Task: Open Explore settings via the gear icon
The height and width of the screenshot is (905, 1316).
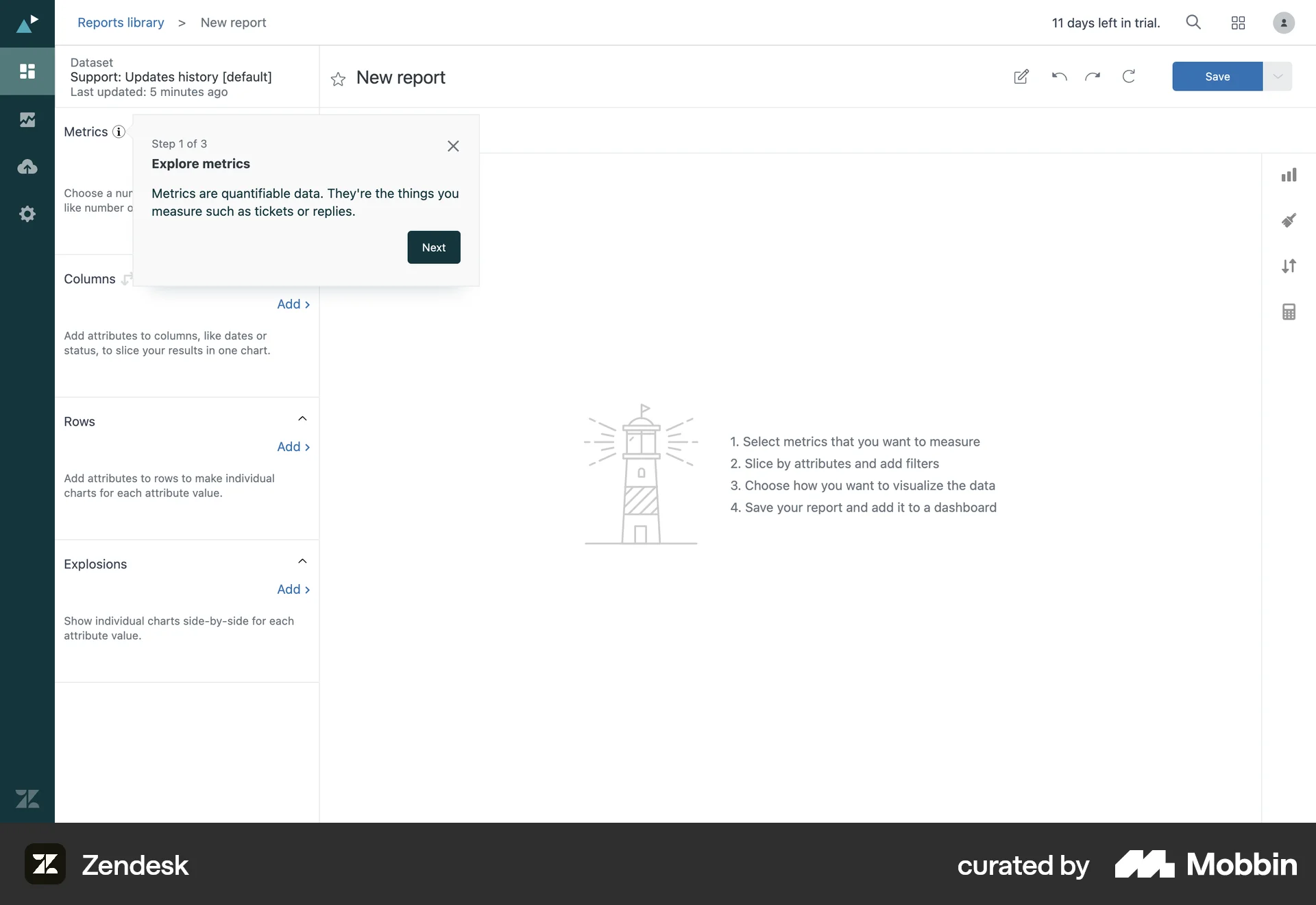Action: (x=27, y=214)
